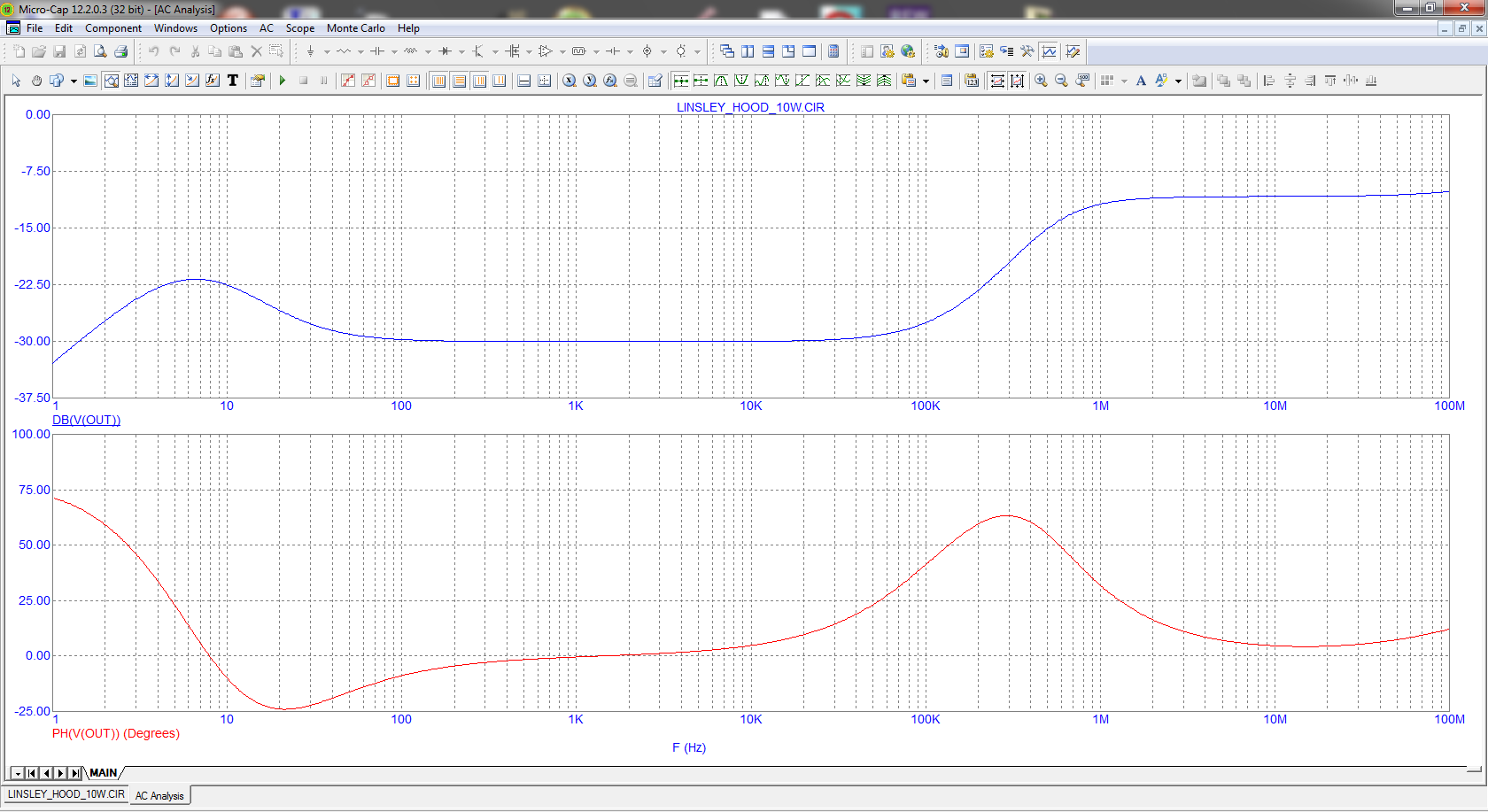
Task: Toggle the Analysis Plot chart button in top toolbar
Action: (1050, 51)
